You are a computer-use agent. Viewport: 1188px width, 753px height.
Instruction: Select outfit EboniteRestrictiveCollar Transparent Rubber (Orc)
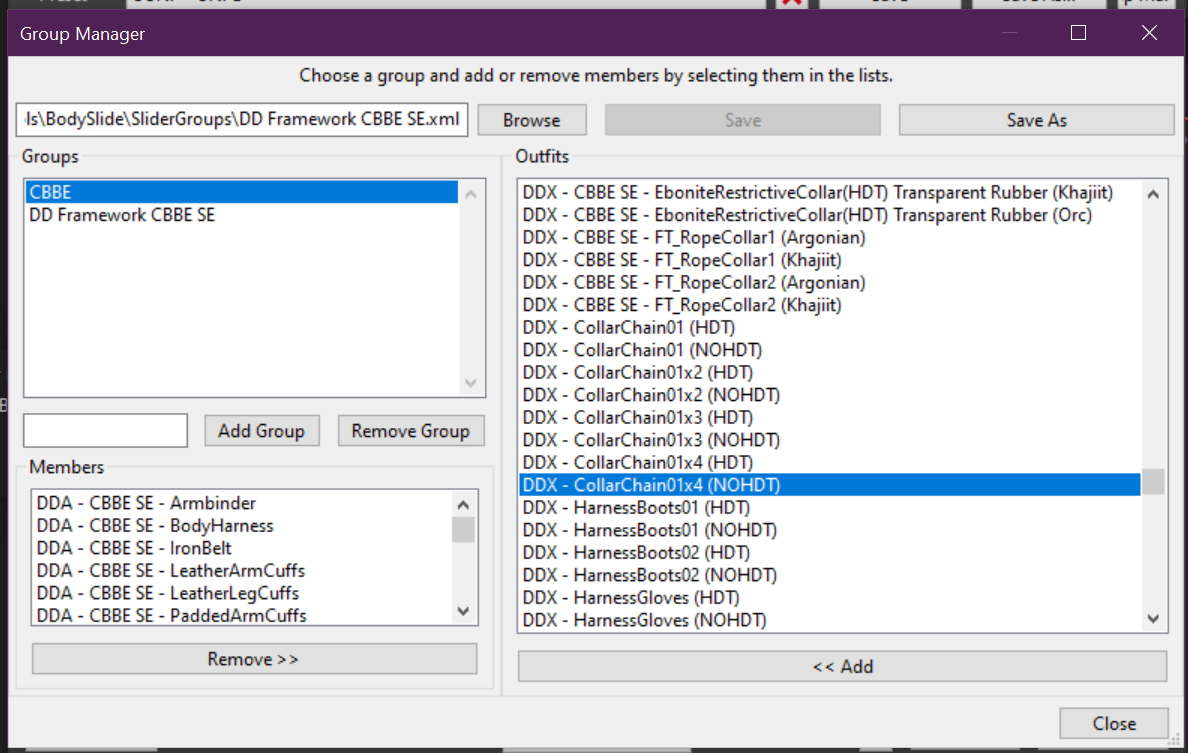coord(830,215)
